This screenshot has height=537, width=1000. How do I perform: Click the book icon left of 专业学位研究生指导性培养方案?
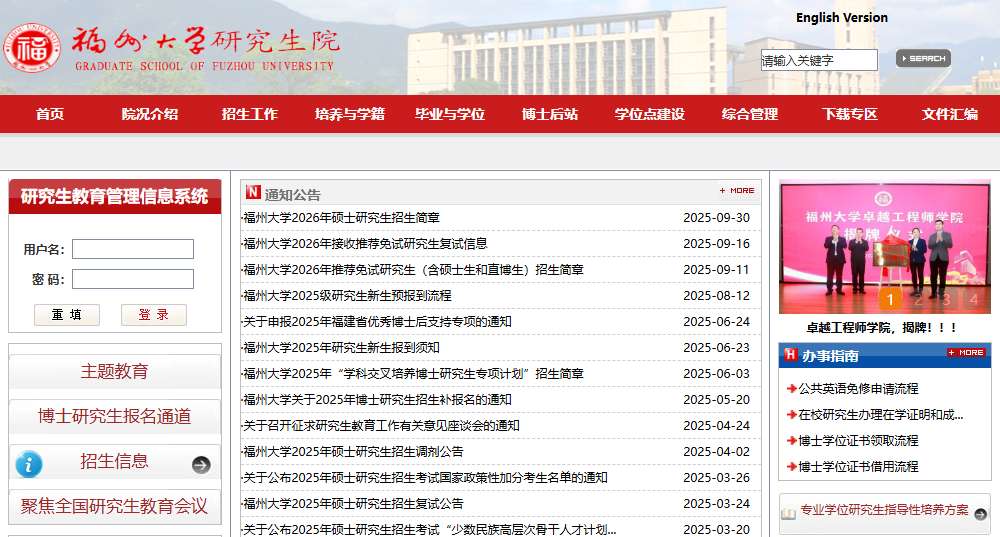pyautogui.click(x=789, y=513)
